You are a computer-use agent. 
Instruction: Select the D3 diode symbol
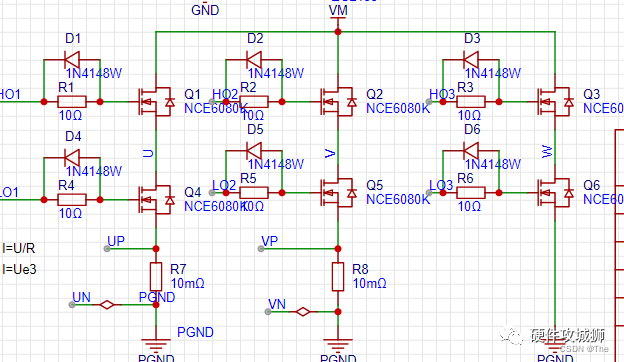[x=471, y=60]
